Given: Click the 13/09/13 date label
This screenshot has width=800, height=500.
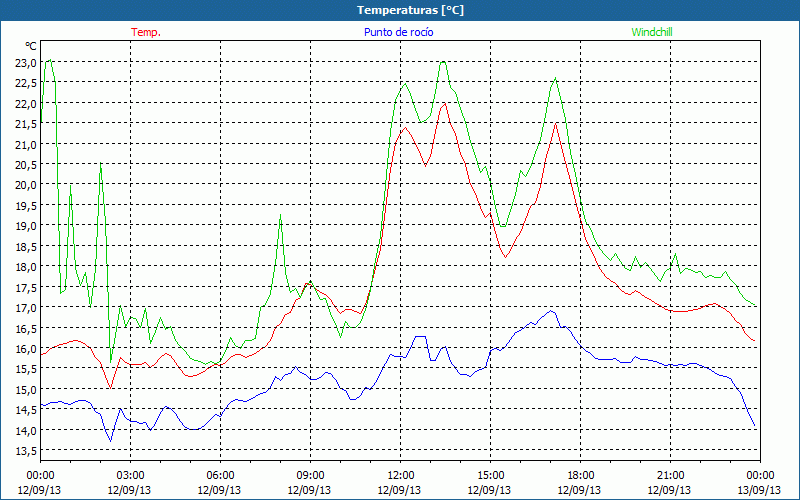Looking at the screenshot, I should coord(760,490).
